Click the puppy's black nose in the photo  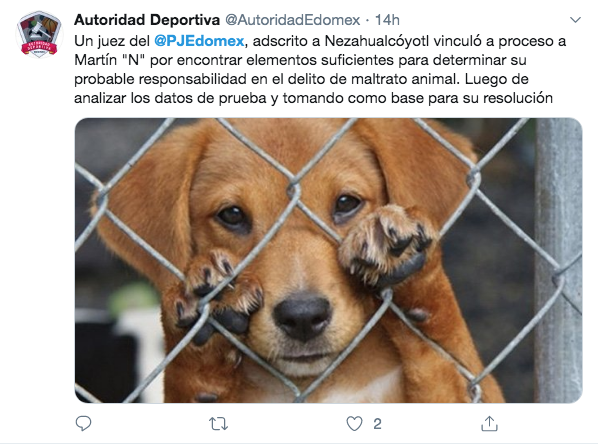coord(302,316)
